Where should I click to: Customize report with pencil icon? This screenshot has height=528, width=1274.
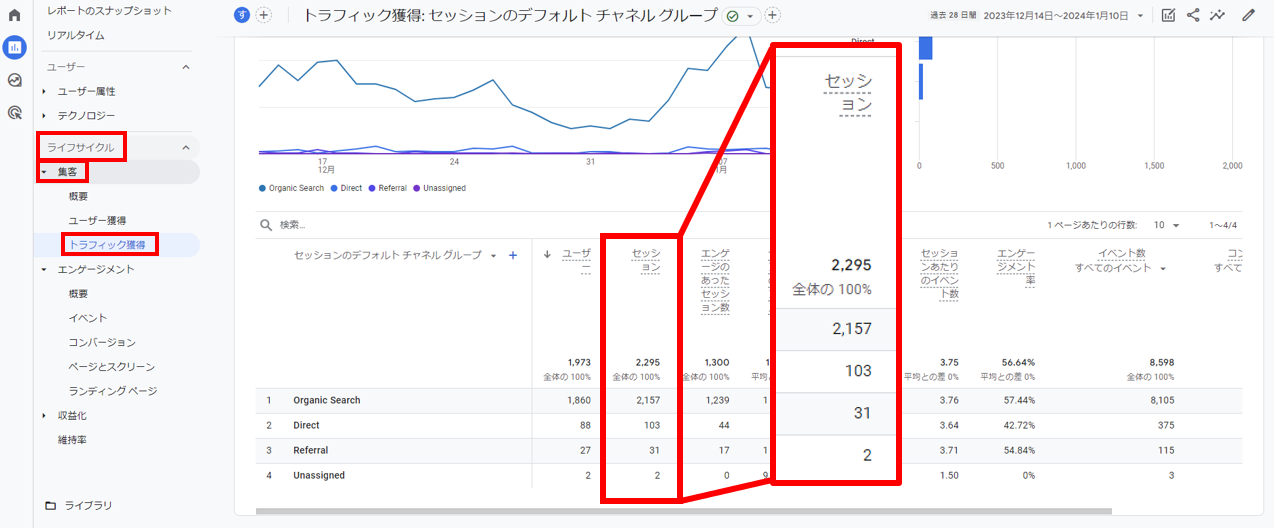pyautogui.click(x=1248, y=15)
